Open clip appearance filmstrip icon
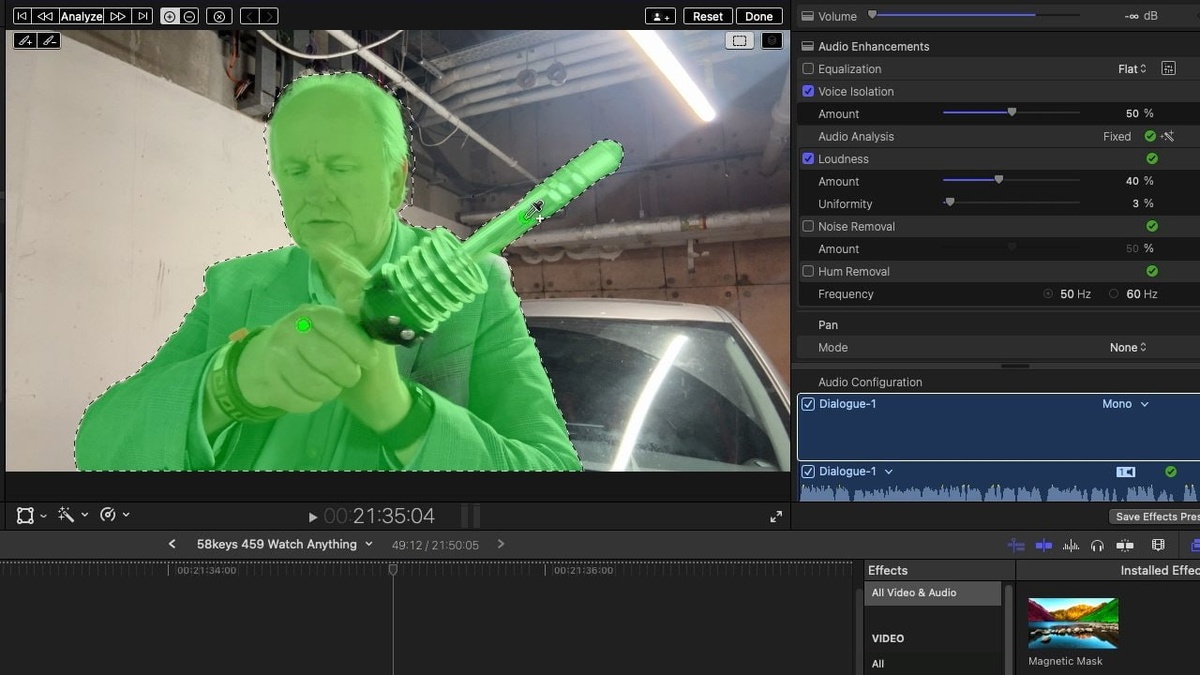Viewport: 1200px width, 675px height. (1158, 545)
